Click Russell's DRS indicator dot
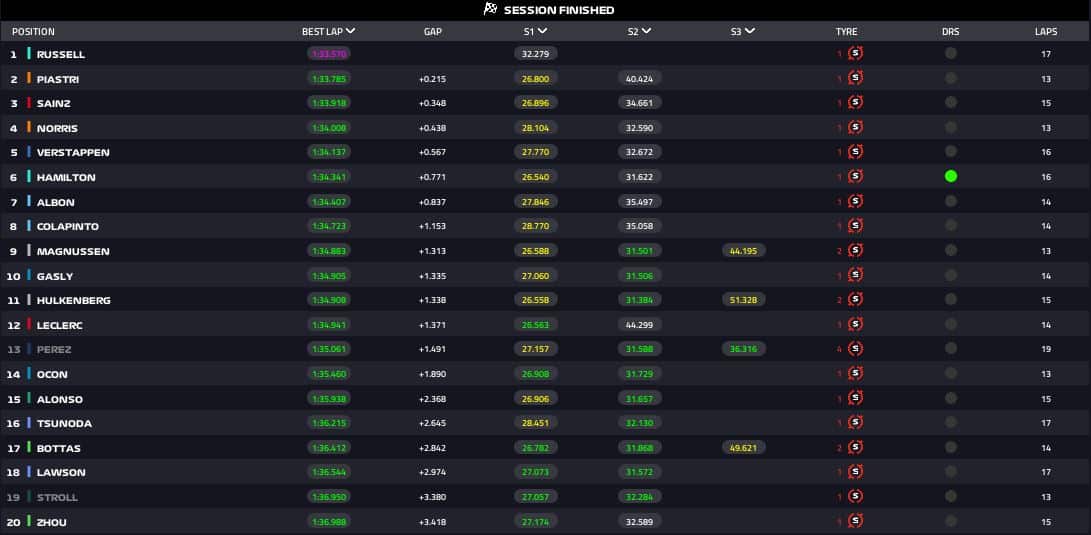The image size is (1091, 535). coord(950,54)
